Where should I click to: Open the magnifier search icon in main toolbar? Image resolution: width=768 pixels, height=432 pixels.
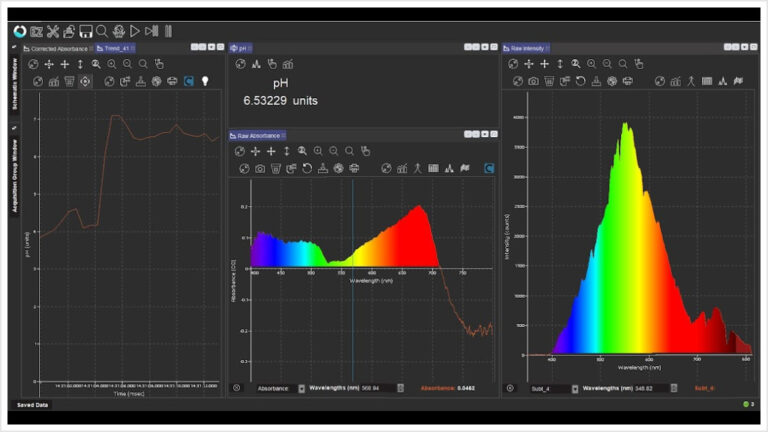pos(102,32)
